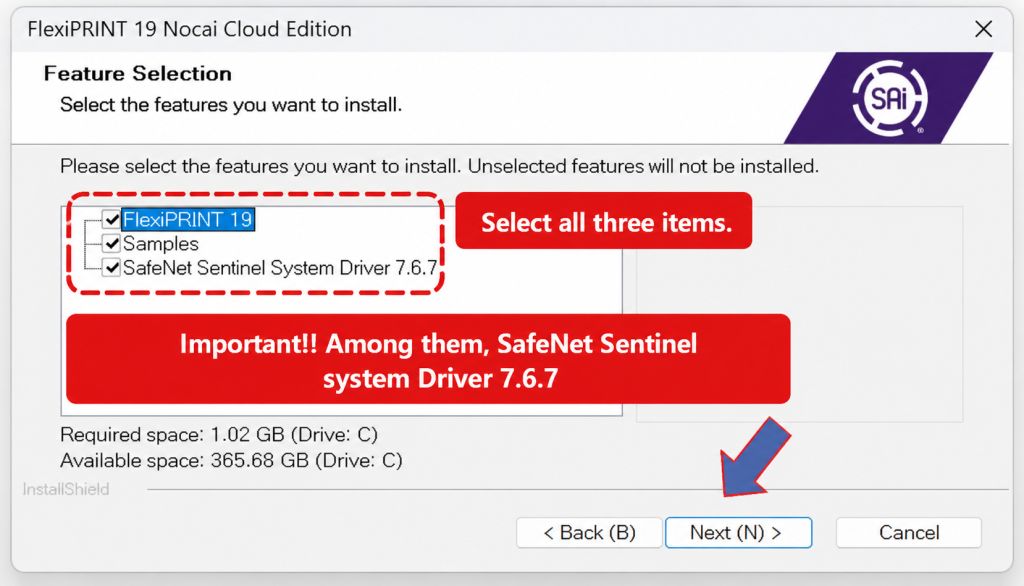Viewport: 1024px width, 586px height.
Task: Click the Available space: 365.68 GB text
Action: [x=231, y=461]
